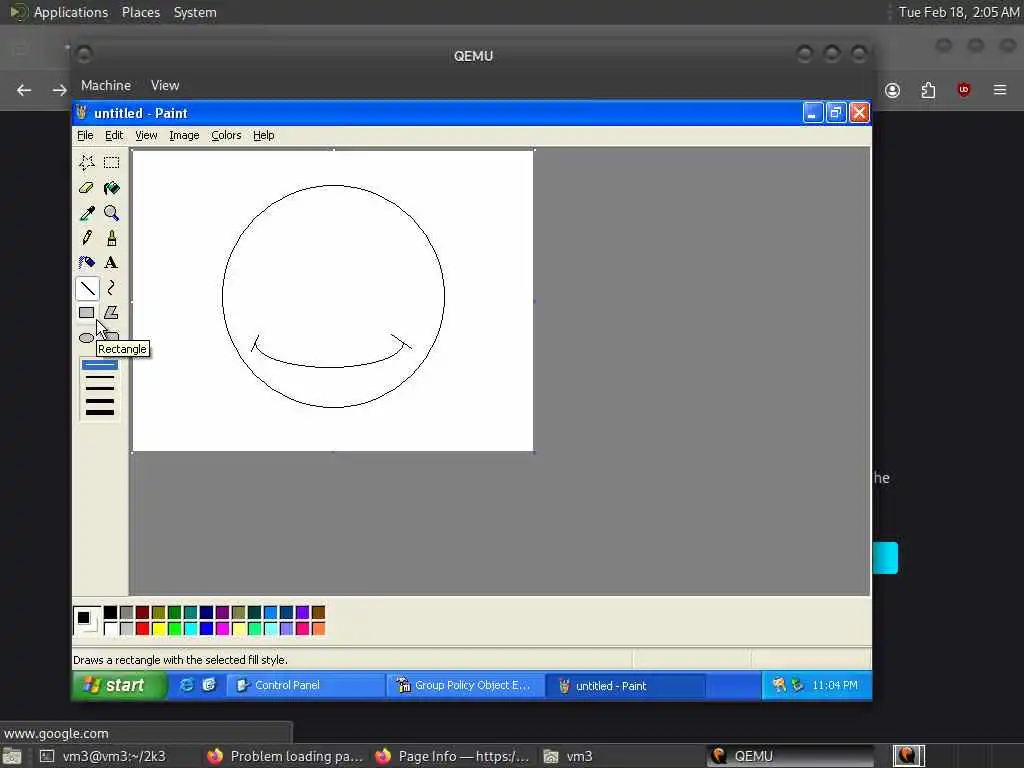The height and width of the screenshot is (768, 1024).
Task: Click the uBlock Origin shield icon
Action: point(964,90)
